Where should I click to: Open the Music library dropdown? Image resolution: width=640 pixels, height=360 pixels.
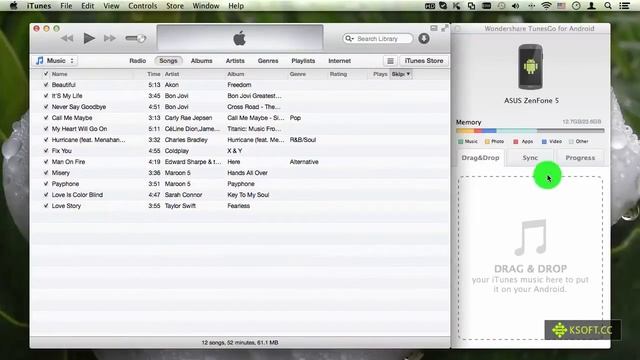(55, 61)
